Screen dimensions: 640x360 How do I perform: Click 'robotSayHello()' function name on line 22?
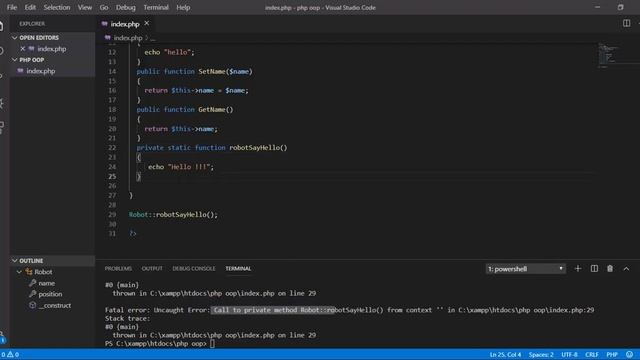pyautogui.click(x=258, y=147)
